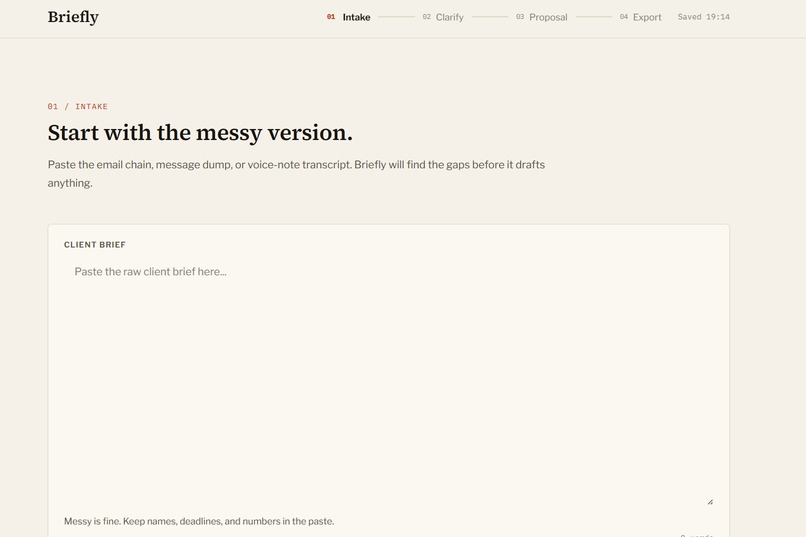Go to the Clarify step

pos(443,17)
